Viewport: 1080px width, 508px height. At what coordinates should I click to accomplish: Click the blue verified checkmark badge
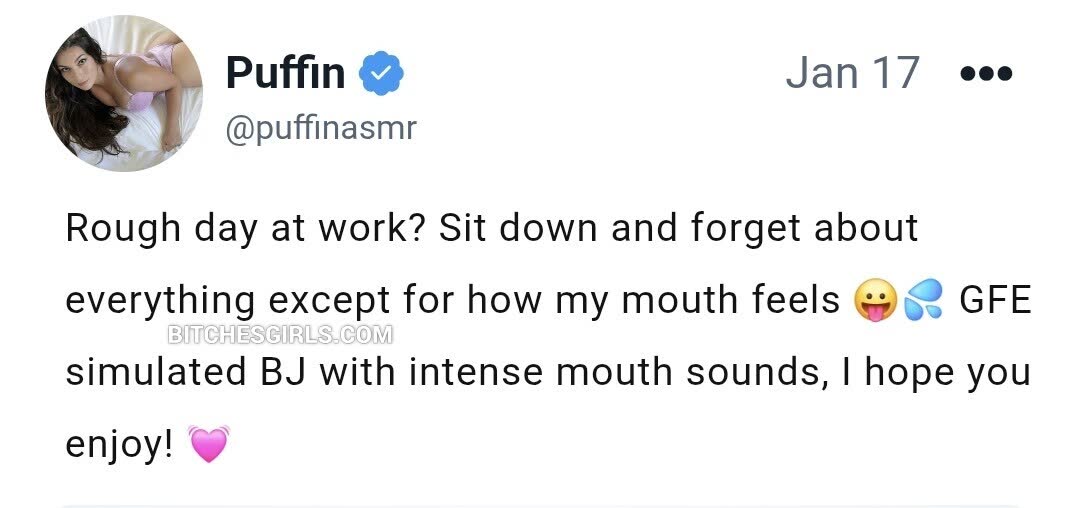381,74
